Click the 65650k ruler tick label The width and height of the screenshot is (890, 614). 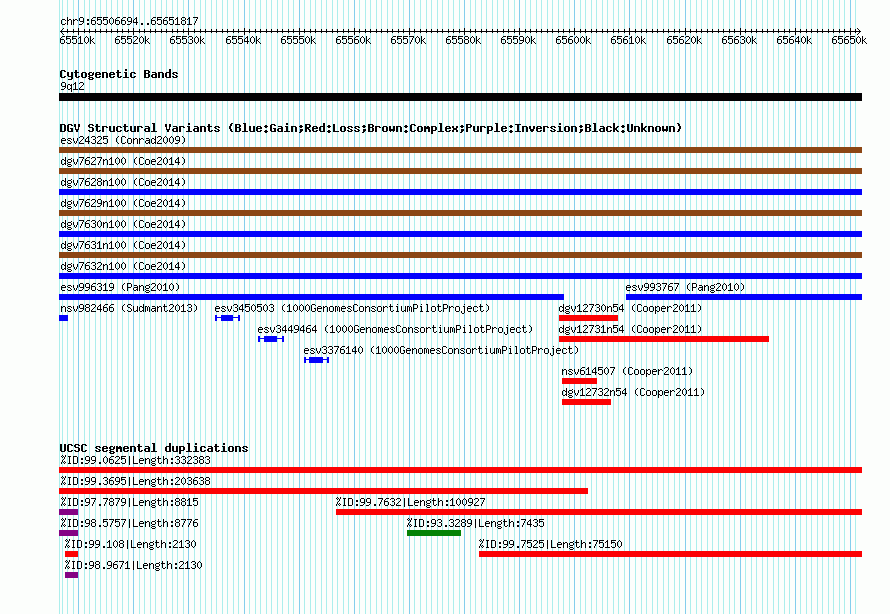click(849, 40)
